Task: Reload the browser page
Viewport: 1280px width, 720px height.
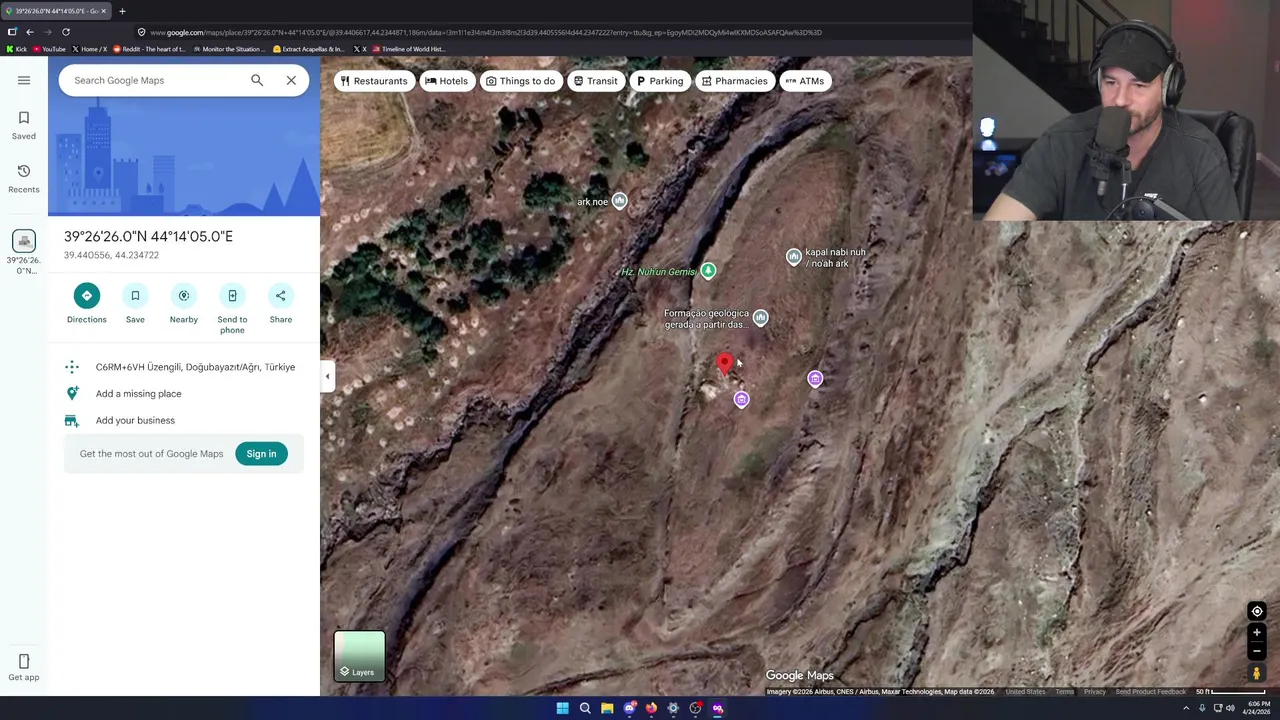Action: point(66,32)
